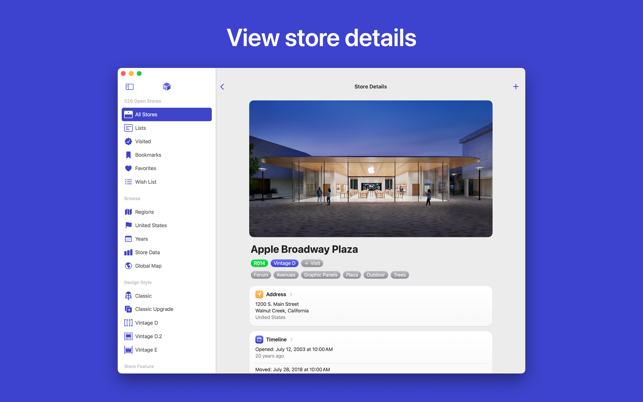Click the Global Map globe icon
Image resolution: width=643 pixels, height=402 pixels.
tap(128, 266)
